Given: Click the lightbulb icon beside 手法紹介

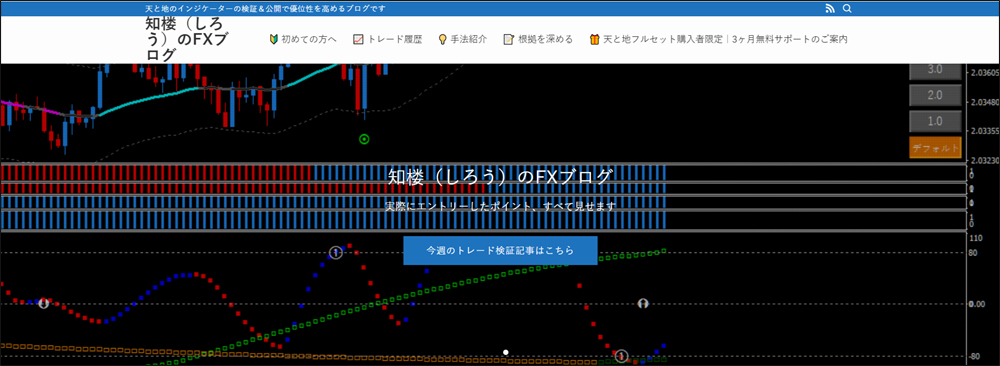Looking at the screenshot, I should pos(443,39).
